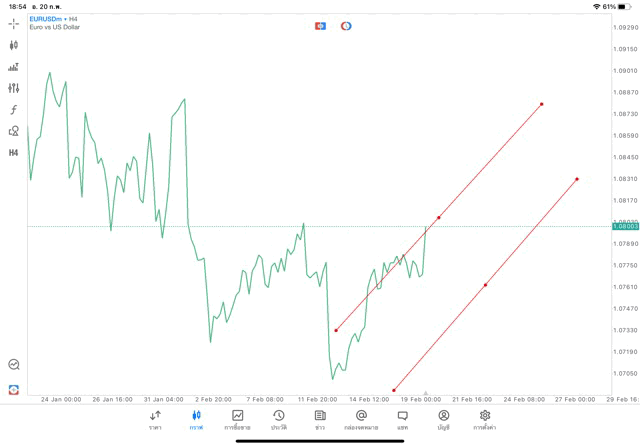
Task: Tap the circular red-blue trade icon
Action: (346, 26)
